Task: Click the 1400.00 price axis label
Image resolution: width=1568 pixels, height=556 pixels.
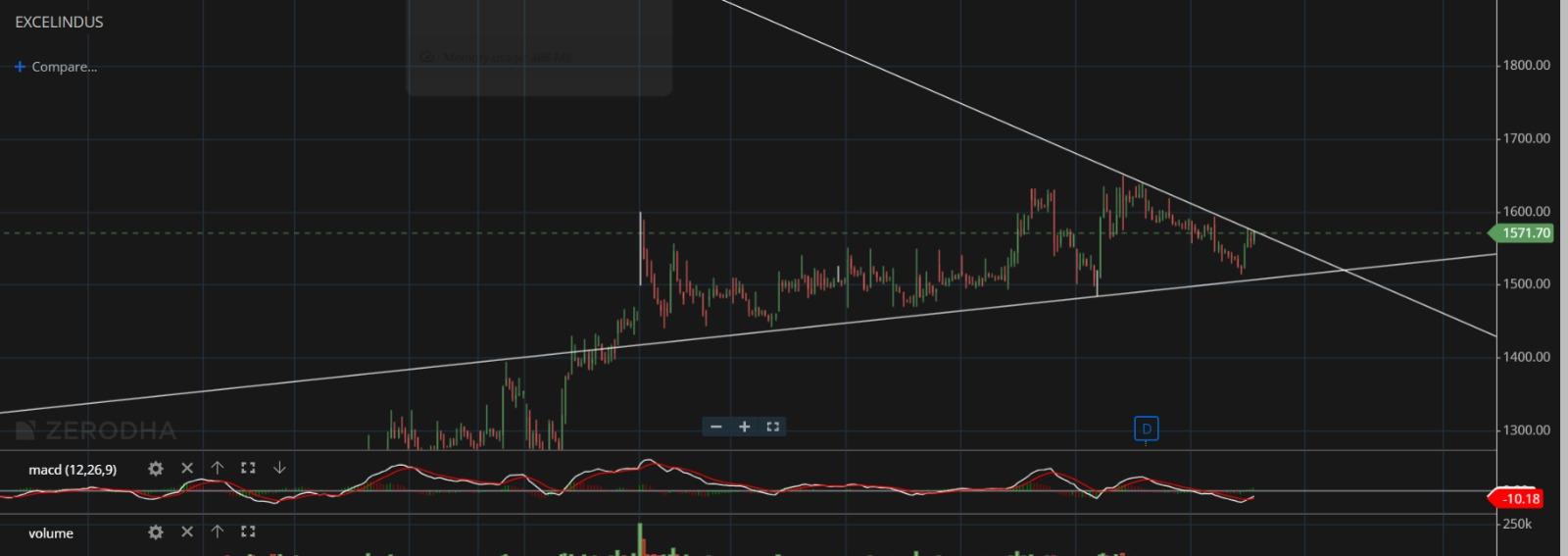Action: coord(1527,357)
